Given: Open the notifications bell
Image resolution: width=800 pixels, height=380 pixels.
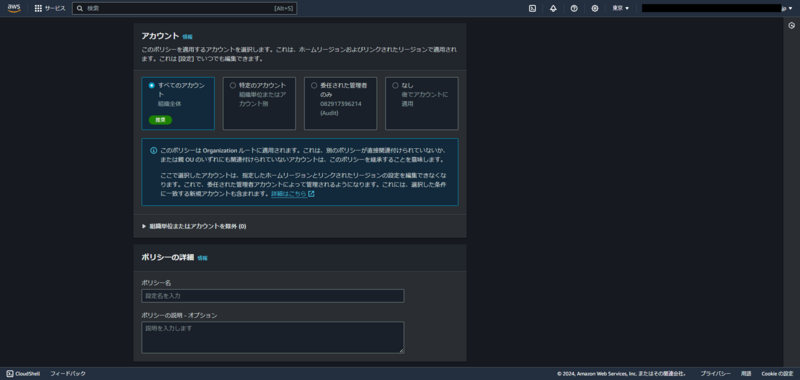Looking at the screenshot, I should tap(553, 9).
